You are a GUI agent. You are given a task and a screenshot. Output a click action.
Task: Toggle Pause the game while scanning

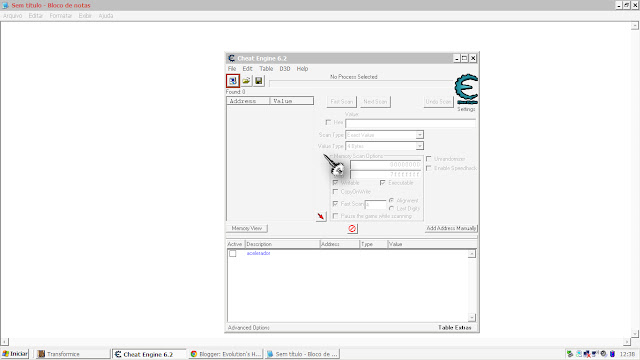[x=336, y=216]
